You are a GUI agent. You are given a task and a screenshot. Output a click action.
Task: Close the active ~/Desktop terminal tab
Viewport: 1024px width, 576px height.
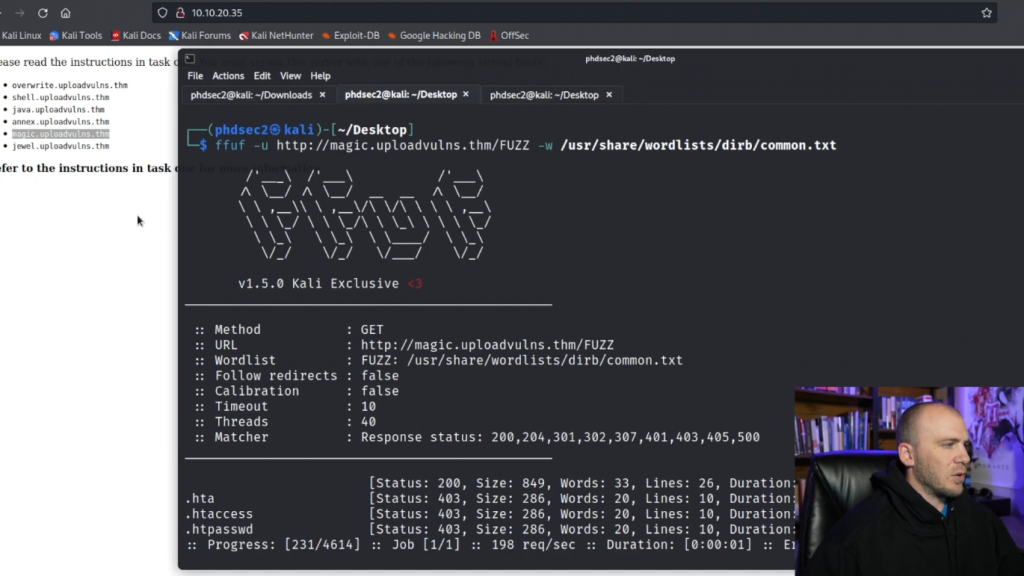(466, 95)
